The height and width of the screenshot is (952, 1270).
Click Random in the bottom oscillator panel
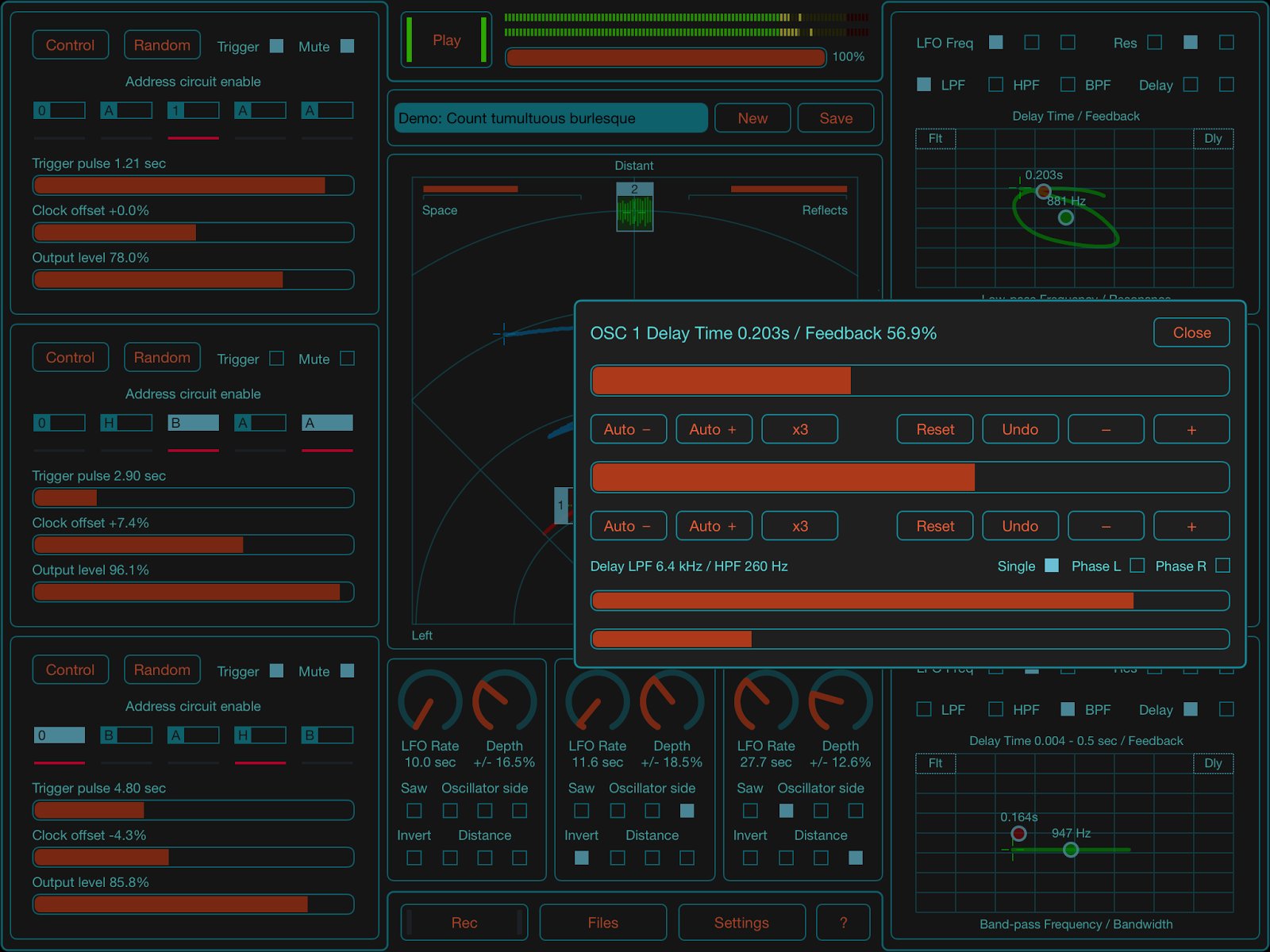point(162,670)
